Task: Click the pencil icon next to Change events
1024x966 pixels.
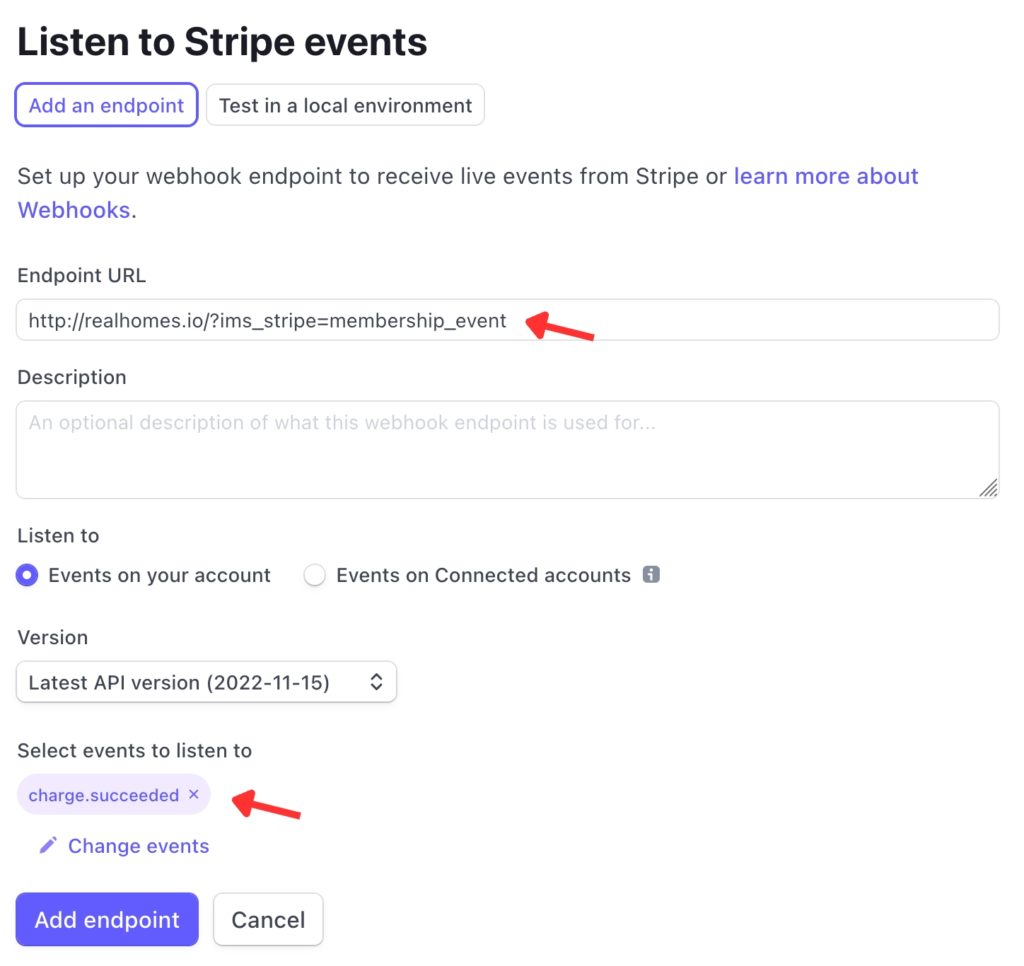Action: pyautogui.click(x=48, y=845)
